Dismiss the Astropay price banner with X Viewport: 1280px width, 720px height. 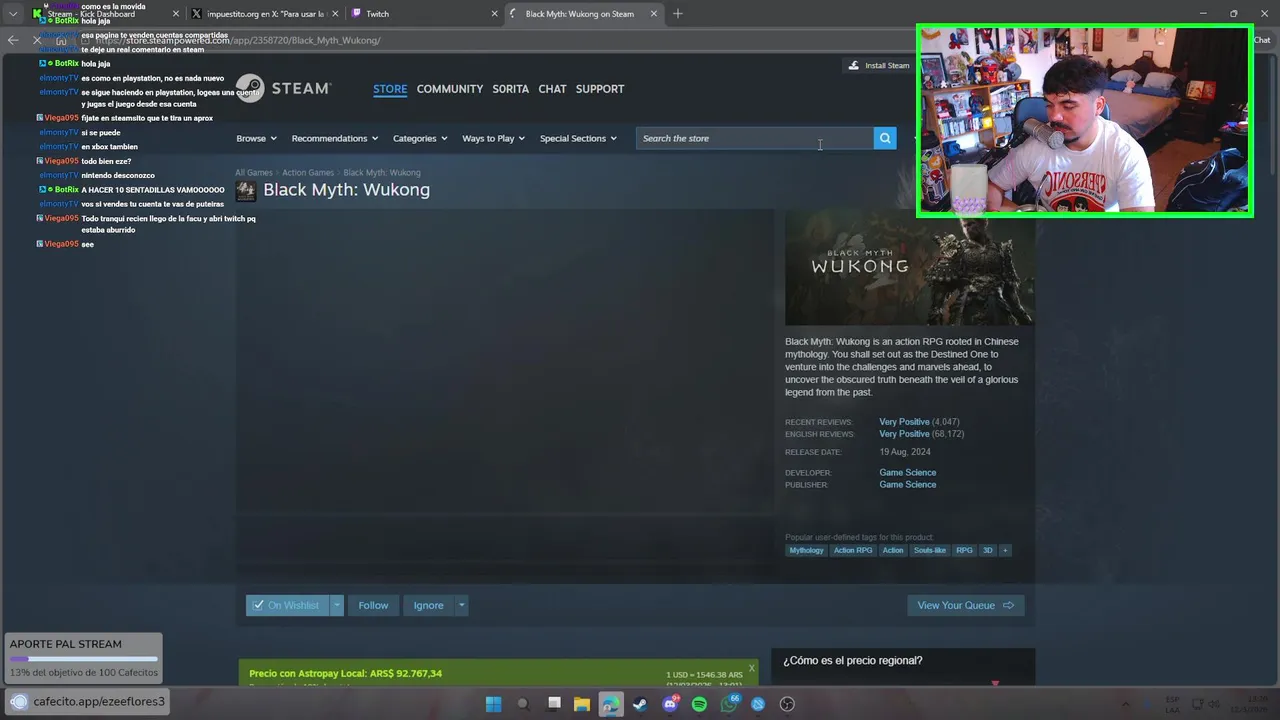[752, 668]
